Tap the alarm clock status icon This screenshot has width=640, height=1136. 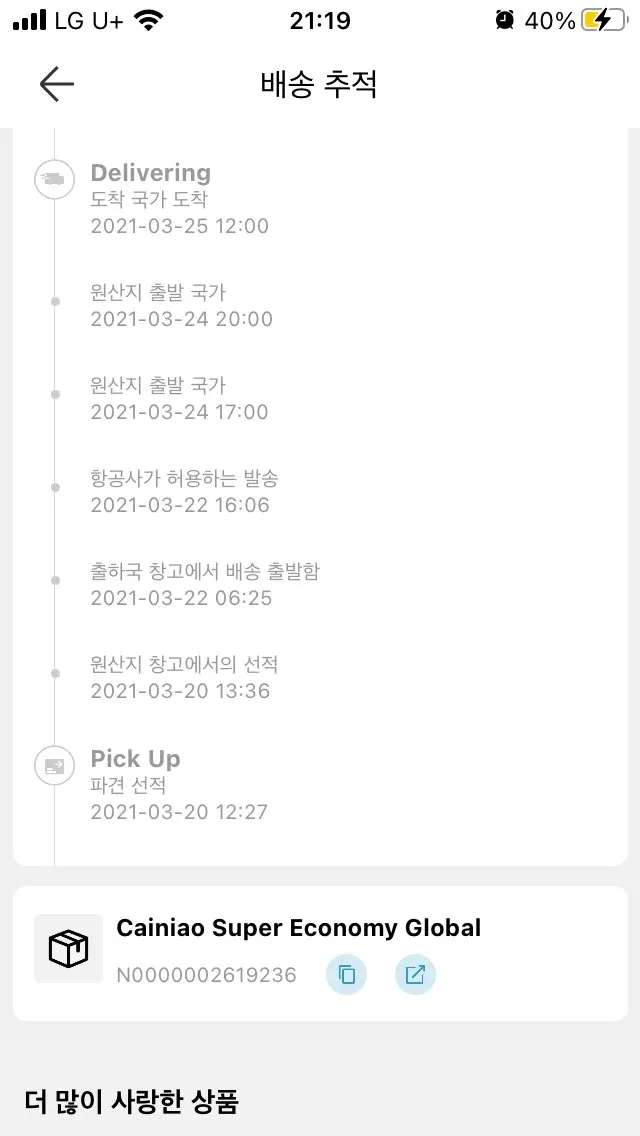click(x=504, y=20)
